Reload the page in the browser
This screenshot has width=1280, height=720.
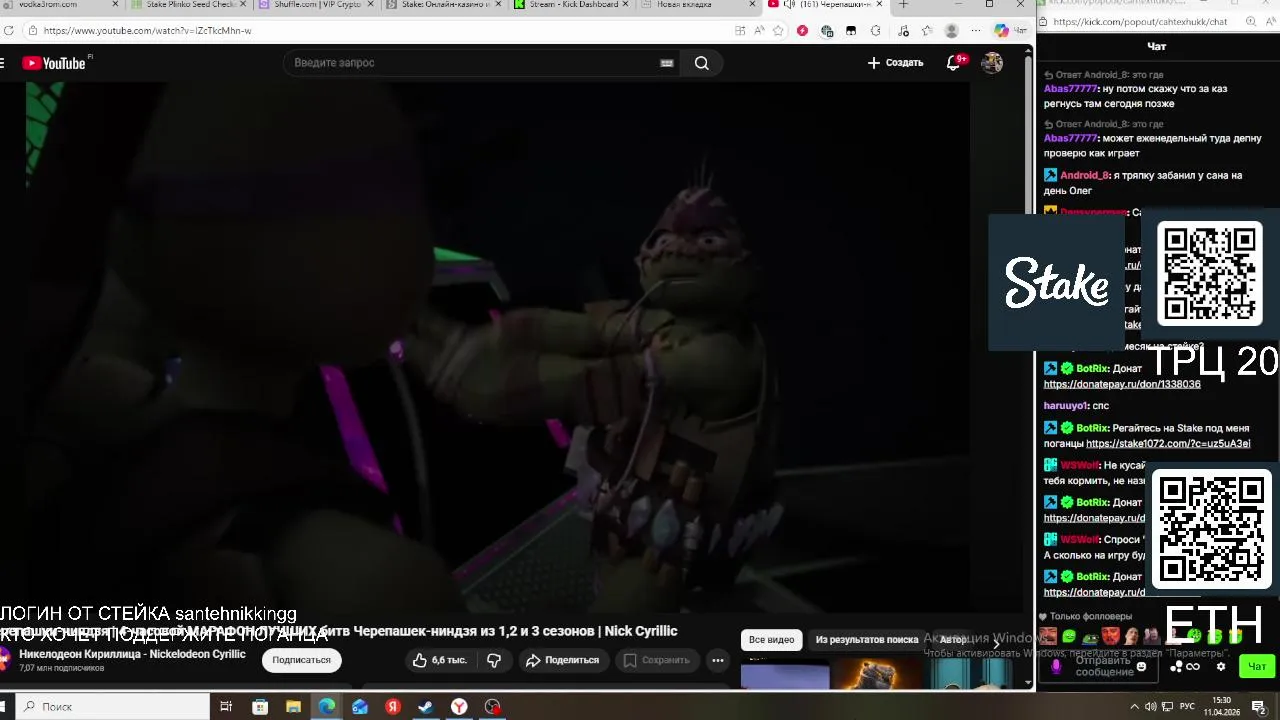(9, 31)
